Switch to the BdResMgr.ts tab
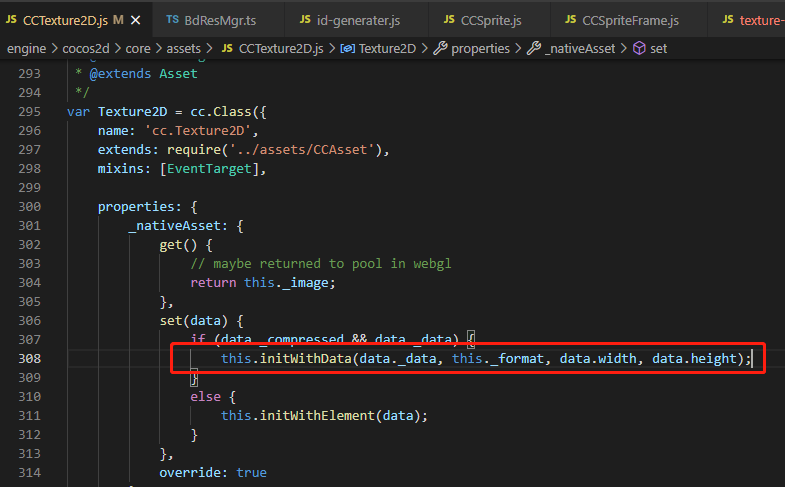Screen dimensions: 785x487 coord(218,20)
